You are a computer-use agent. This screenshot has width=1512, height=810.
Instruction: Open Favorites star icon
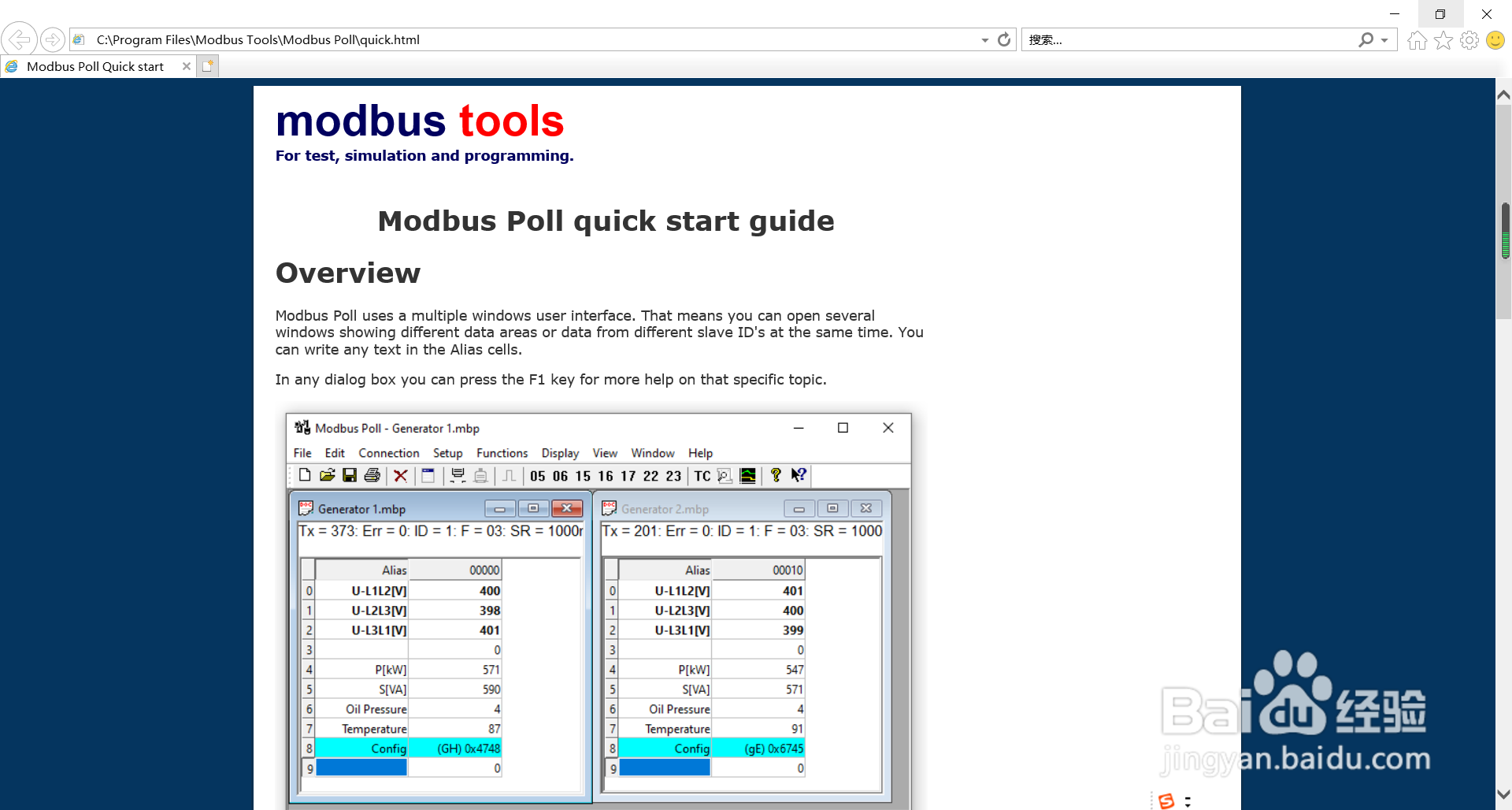tap(1443, 40)
